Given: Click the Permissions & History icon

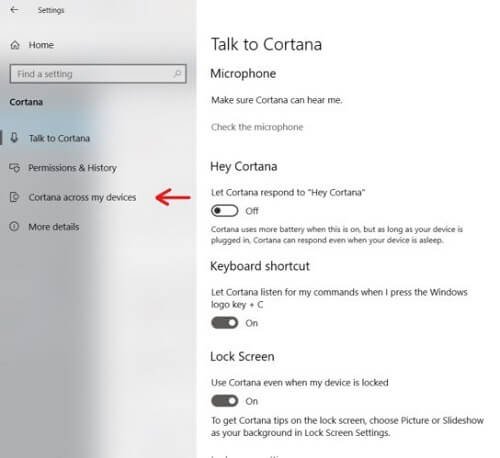Looking at the screenshot, I should (x=15, y=167).
